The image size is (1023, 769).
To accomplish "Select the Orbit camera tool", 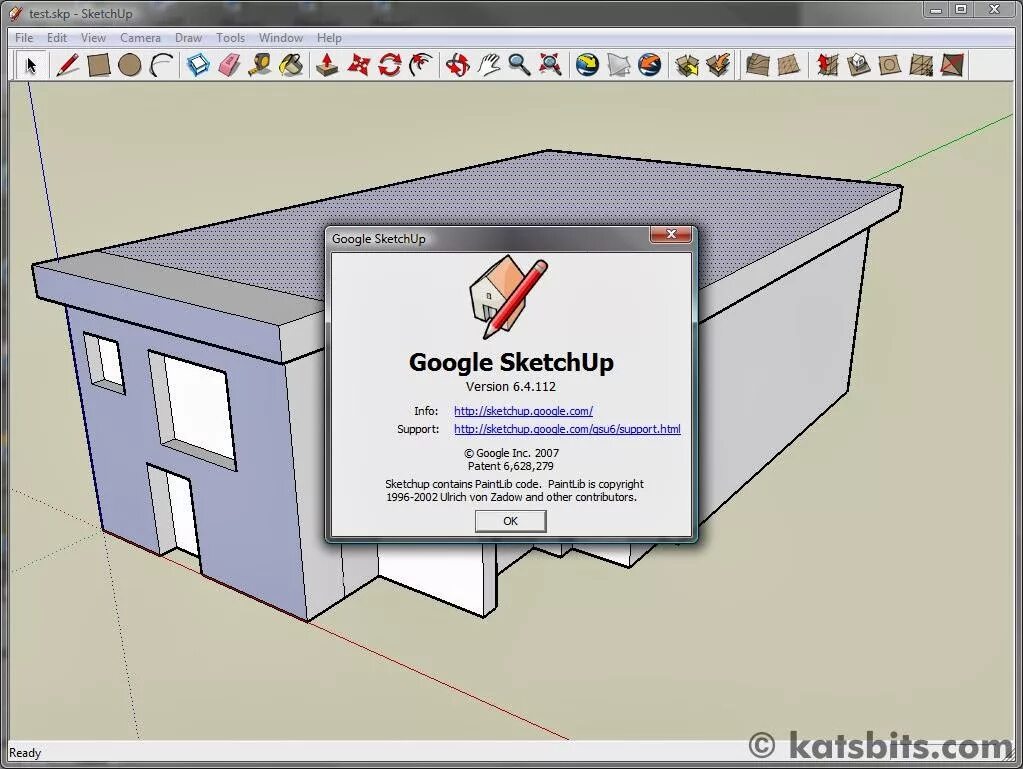I will tap(457, 65).
